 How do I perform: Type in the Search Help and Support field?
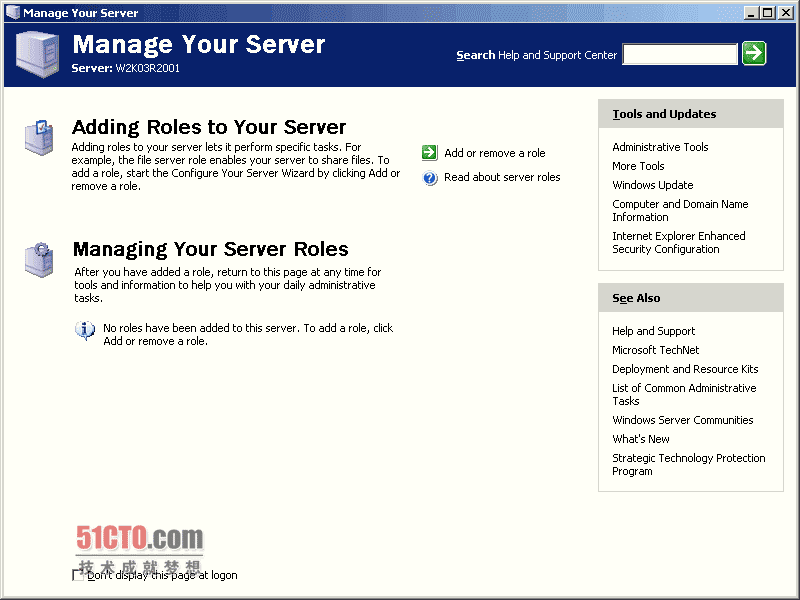pos(679,55)
